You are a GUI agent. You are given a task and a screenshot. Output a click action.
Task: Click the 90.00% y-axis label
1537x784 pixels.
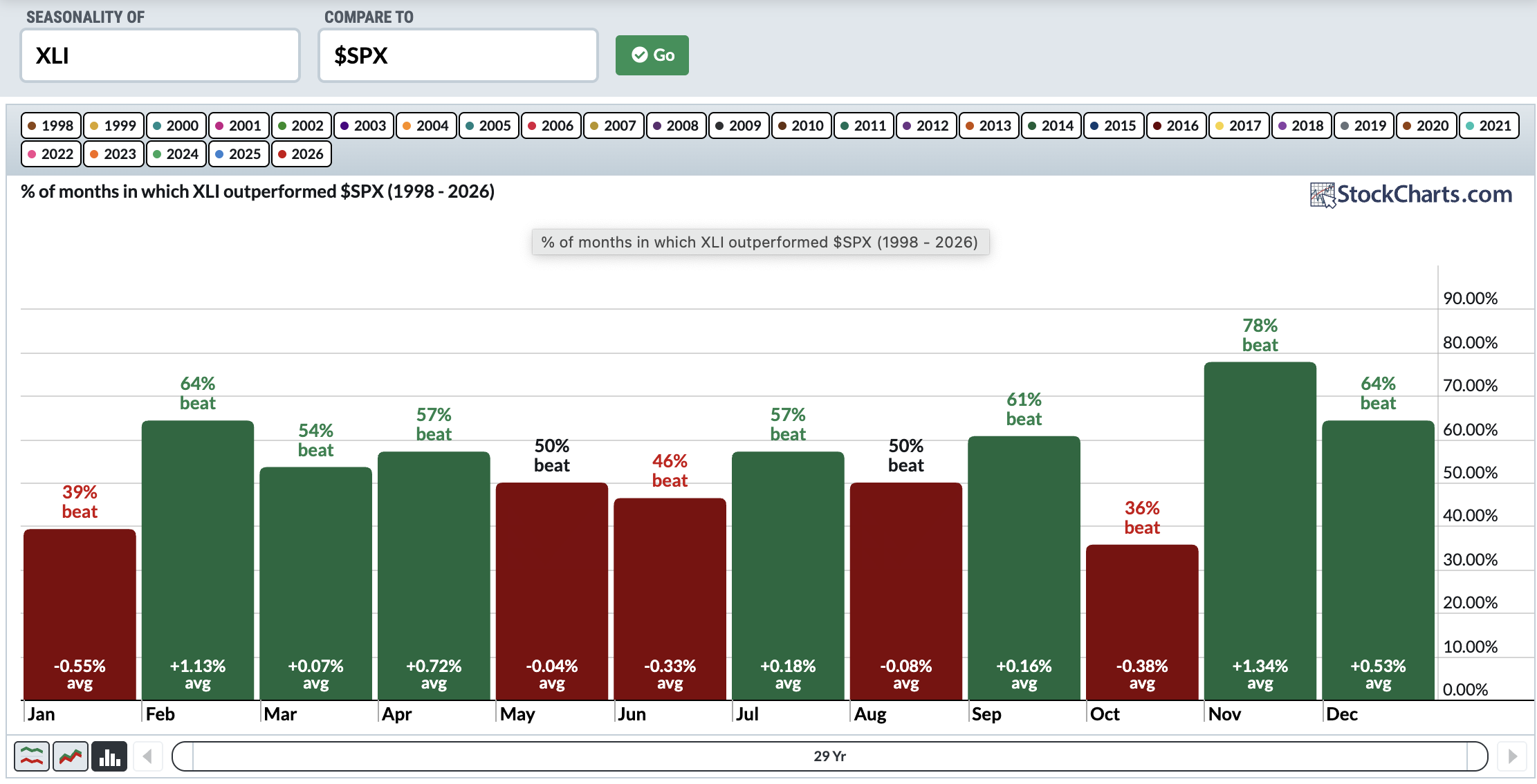pyautogui.click(x=1470, y=299)
